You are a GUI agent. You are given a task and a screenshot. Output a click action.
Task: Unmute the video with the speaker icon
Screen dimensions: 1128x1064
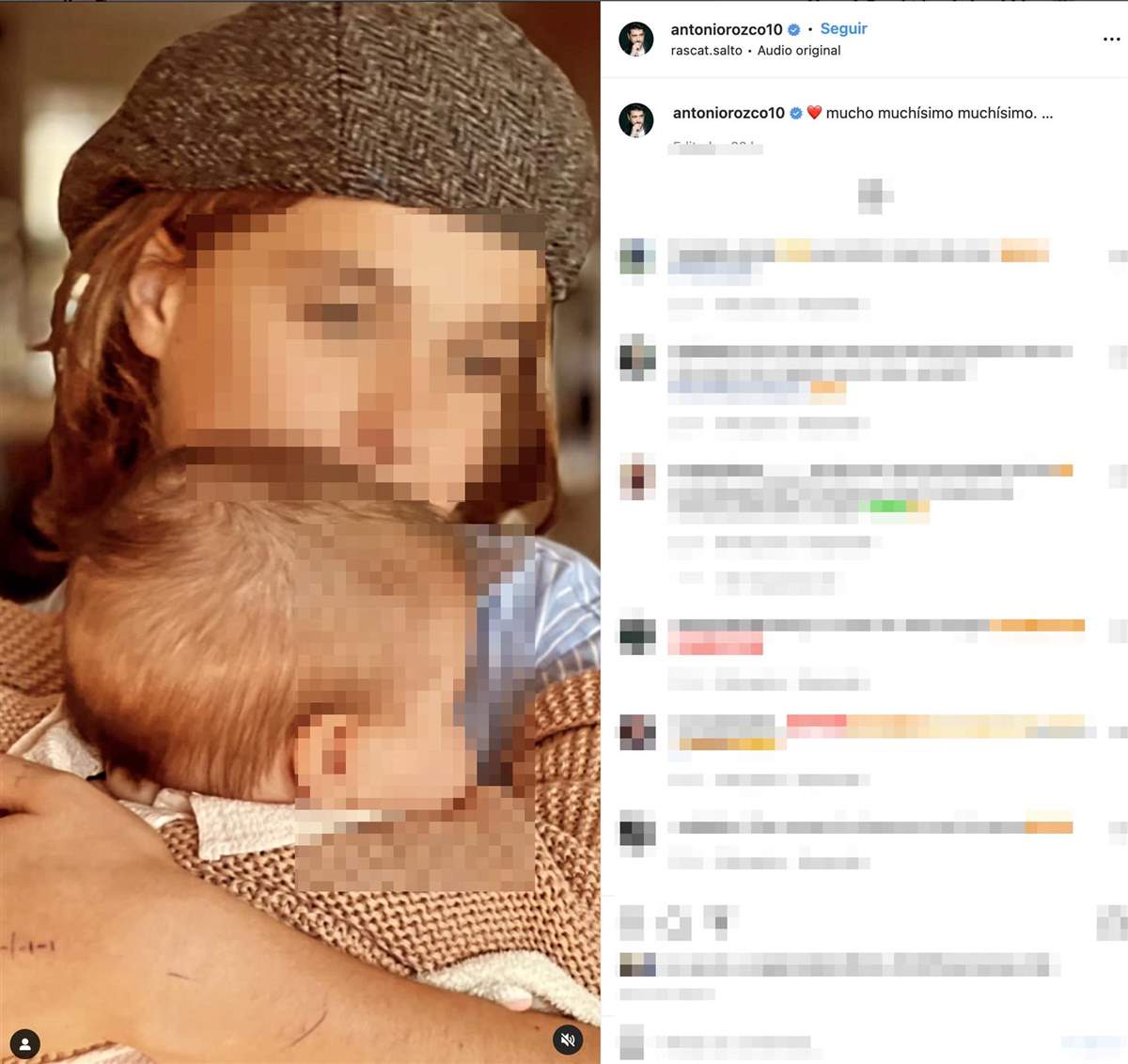pos(567,1040)
